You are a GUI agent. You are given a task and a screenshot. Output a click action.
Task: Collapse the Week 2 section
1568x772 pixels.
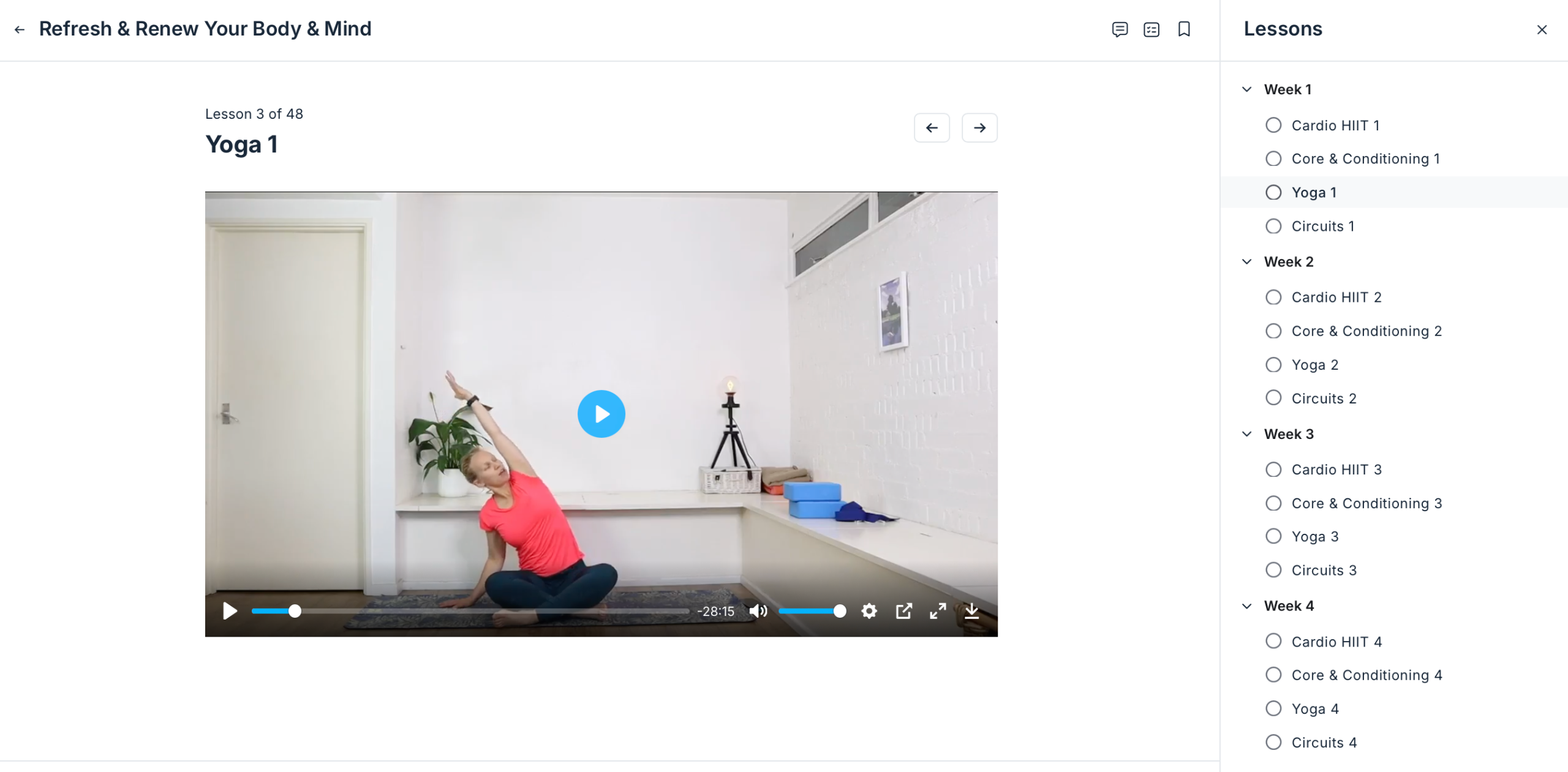point(1246,262)
